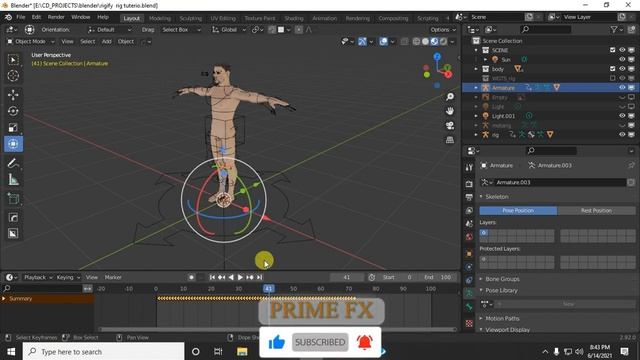Toggle auto keying record button
This screenshot has height=360, width=640.
coord(191,277)
